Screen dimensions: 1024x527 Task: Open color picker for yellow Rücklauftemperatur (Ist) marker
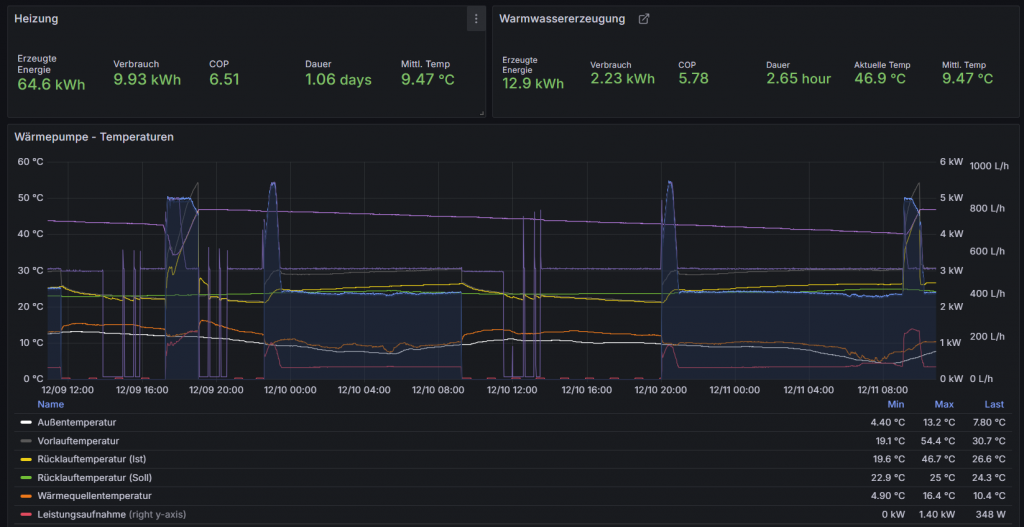[26, 459]
